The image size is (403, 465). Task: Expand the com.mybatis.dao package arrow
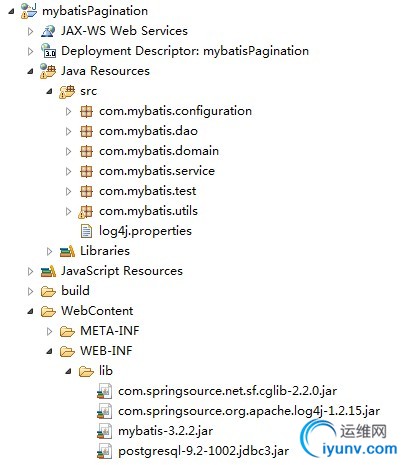[69, 131]
